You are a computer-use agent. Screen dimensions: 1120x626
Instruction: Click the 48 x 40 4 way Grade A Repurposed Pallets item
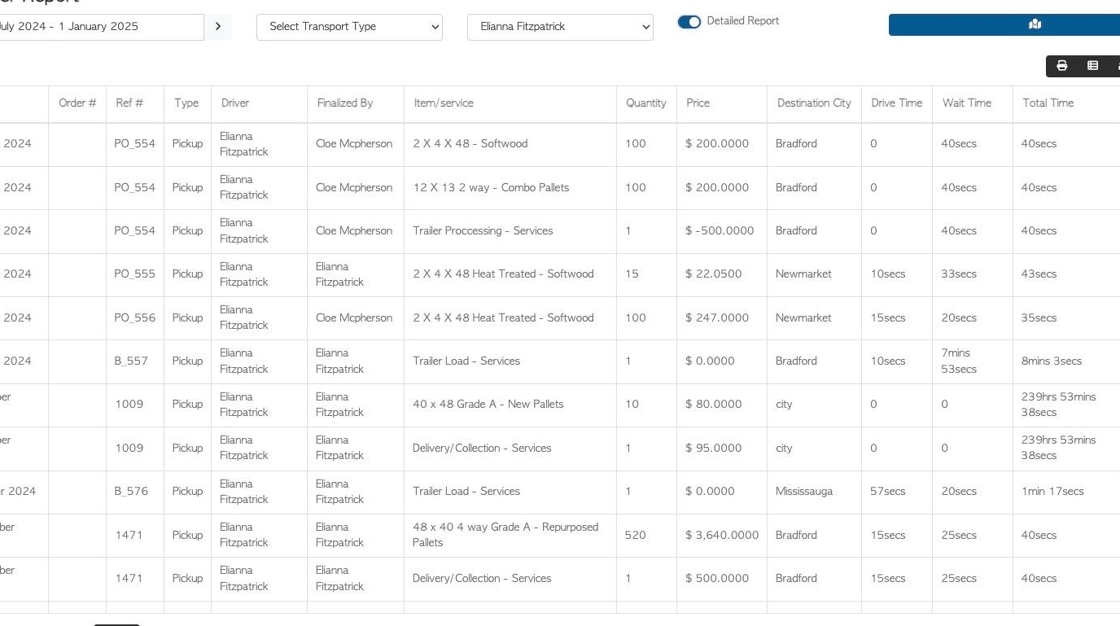[505, 535]
